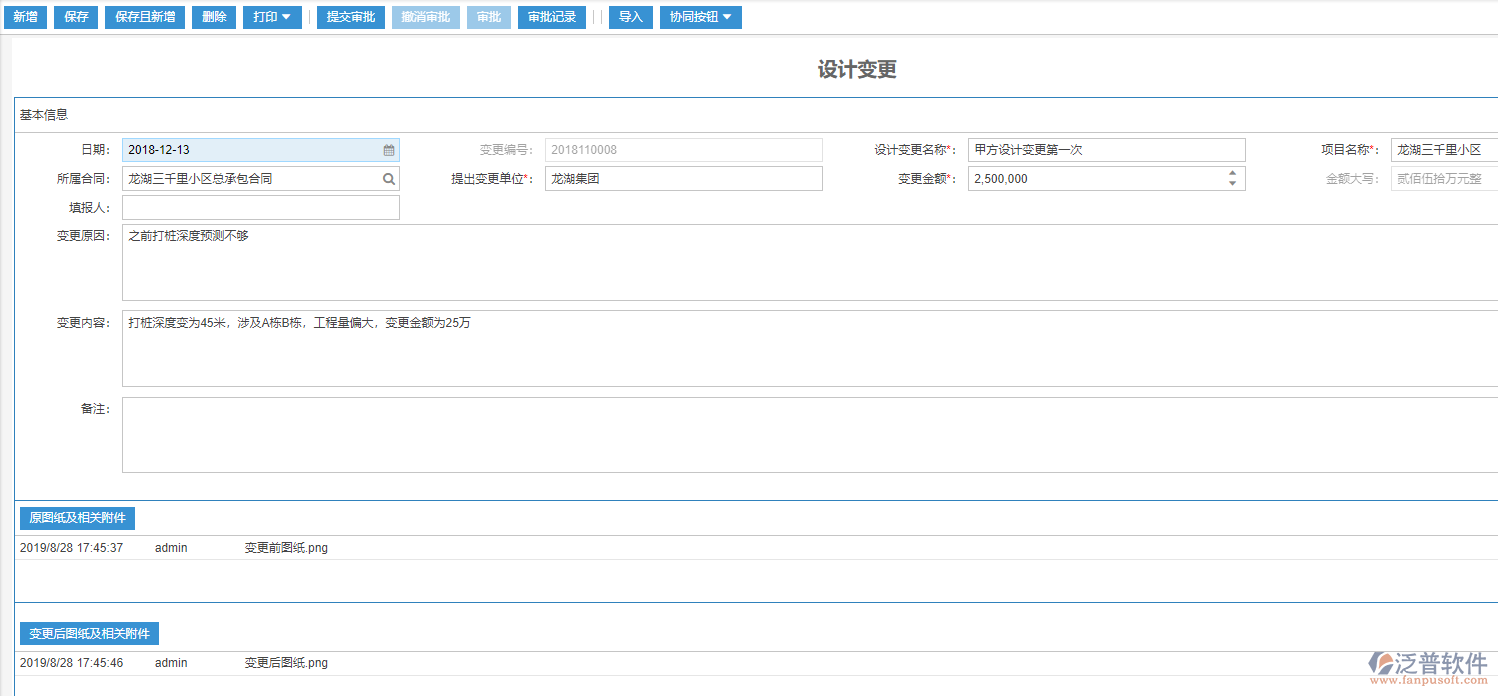Click 导入 to import data
Viewport: 1498px width, 696px height.
(630, 17)
